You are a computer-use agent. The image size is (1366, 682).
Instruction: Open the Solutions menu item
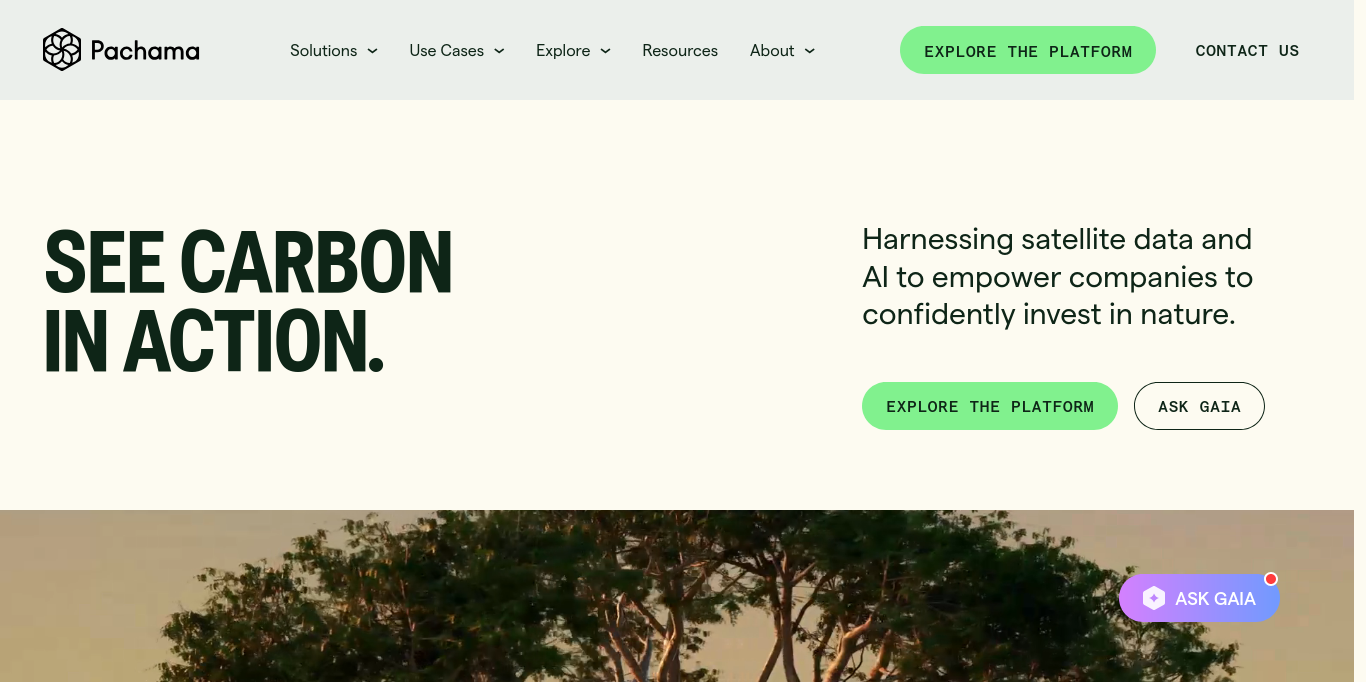coord(323,50)
